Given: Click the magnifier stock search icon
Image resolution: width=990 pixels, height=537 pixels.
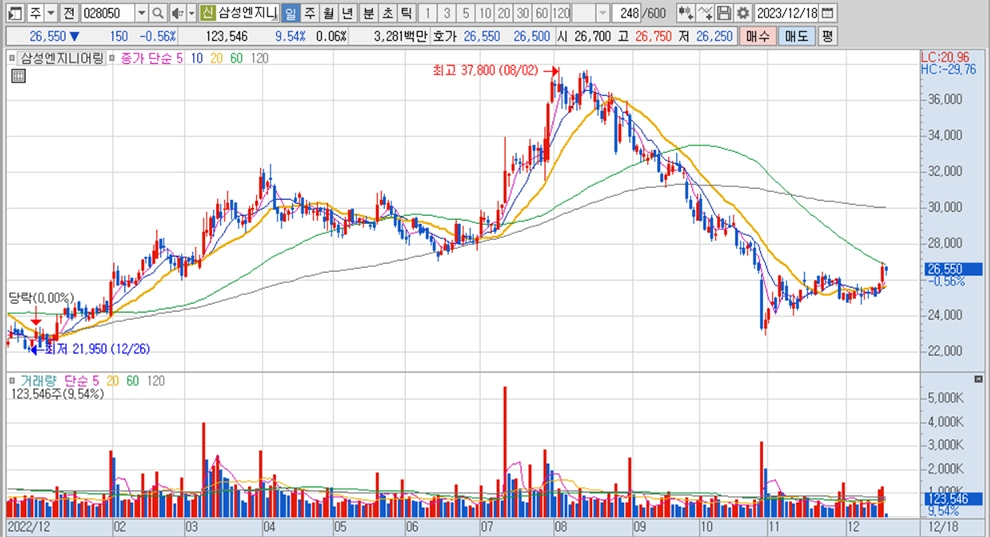Looking at the screenshot, I should tap(158, 13).
